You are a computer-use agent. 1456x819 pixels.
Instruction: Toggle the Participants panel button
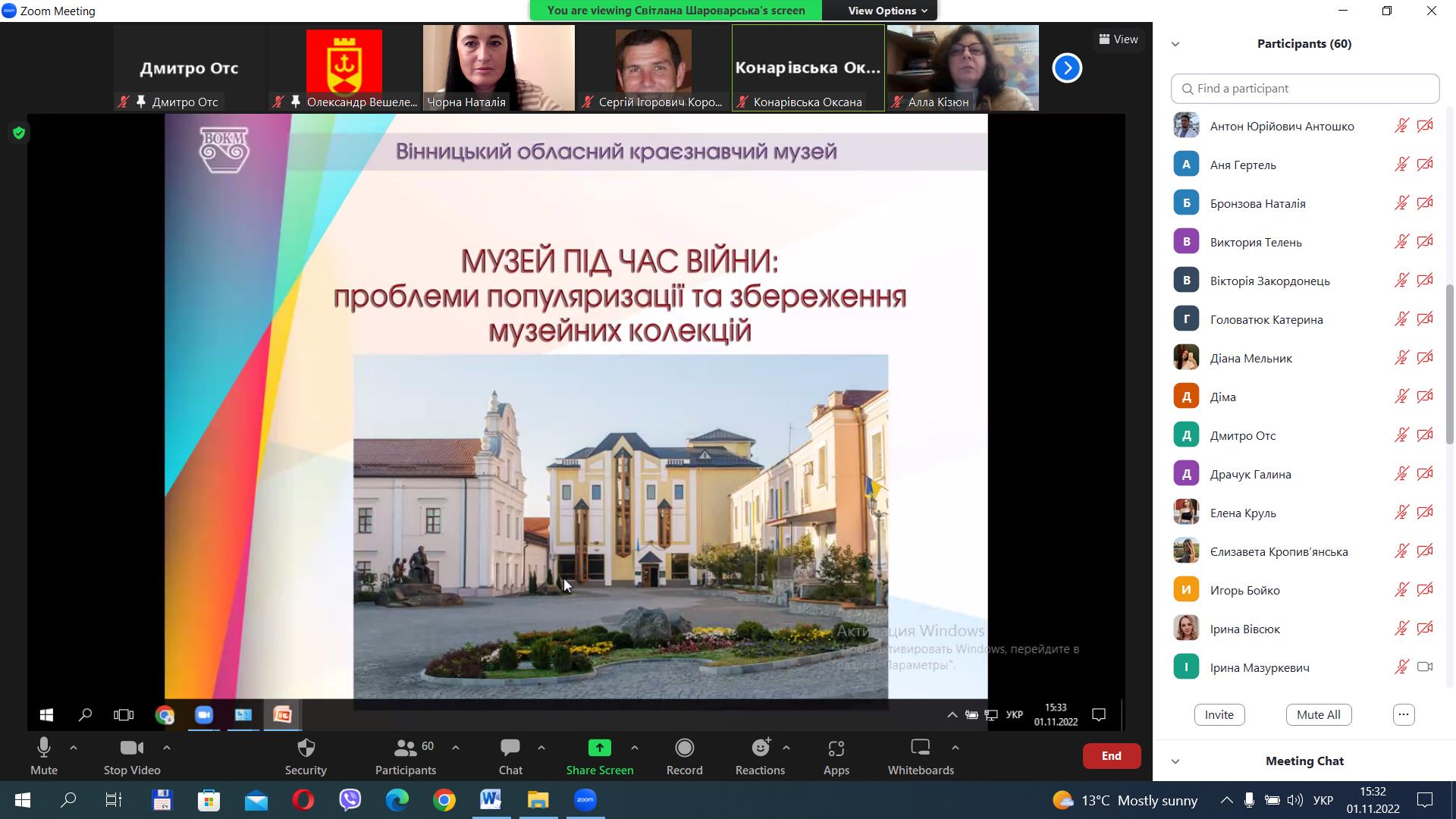click(406, 748)
